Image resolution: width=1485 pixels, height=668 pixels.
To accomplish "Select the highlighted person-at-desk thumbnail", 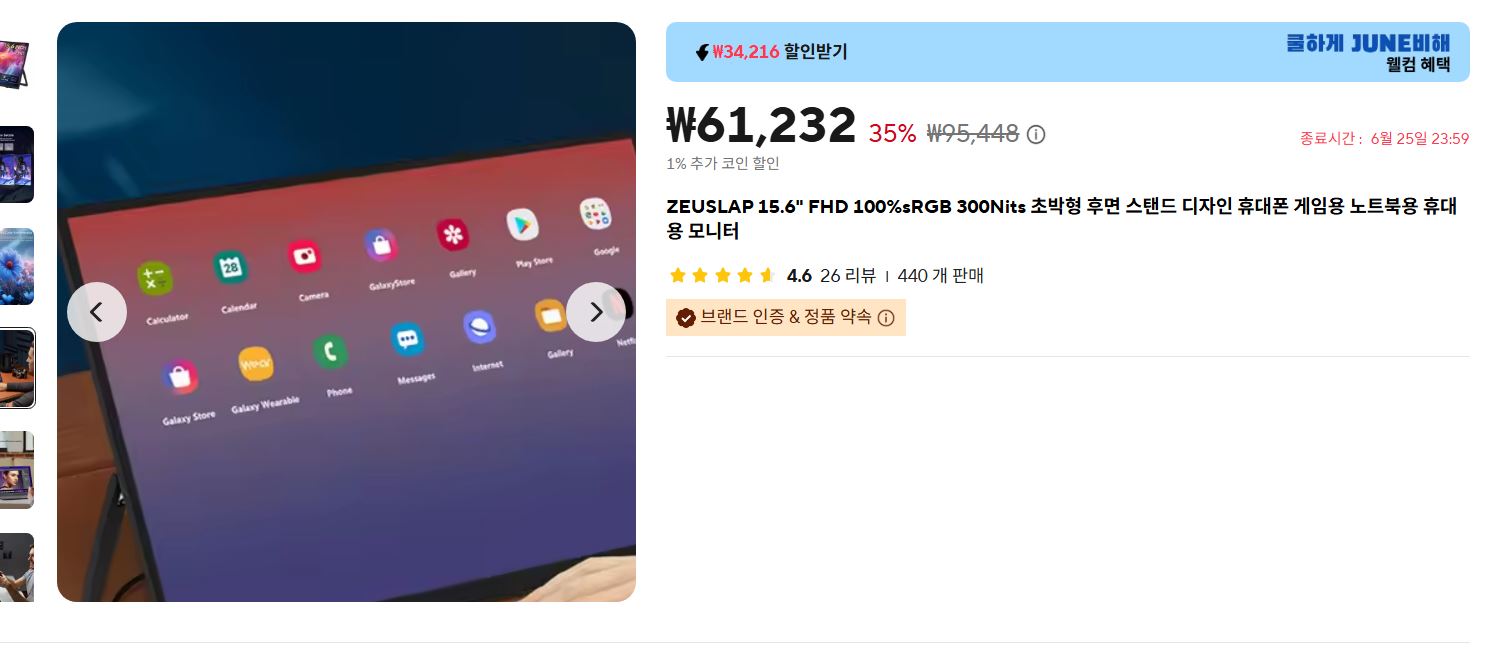I will 17,368.
